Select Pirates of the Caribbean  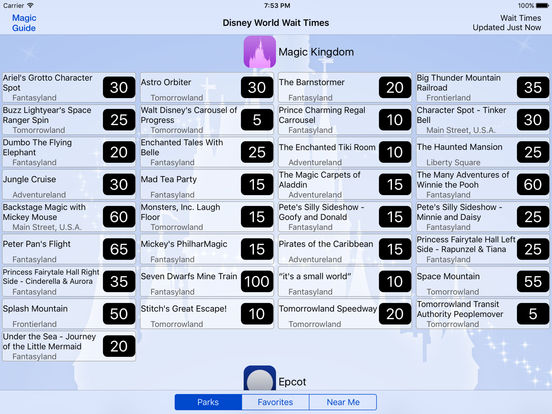pos(345,249)
